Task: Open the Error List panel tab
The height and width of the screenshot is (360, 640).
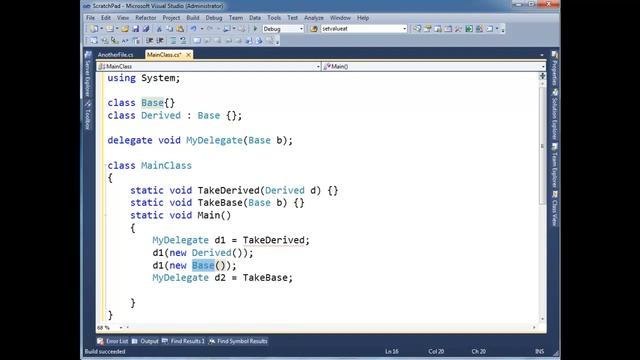Action: pyautogui.click(x=113, y=341)
